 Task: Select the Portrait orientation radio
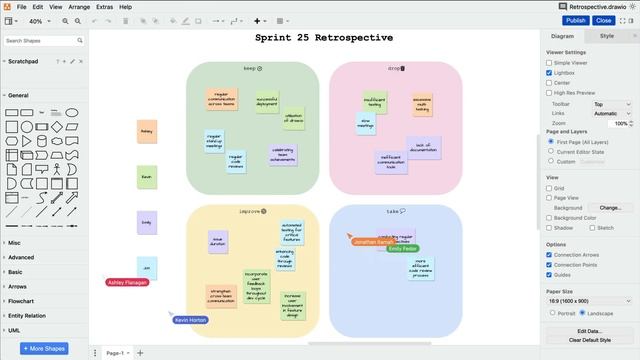tap(553, 313)
